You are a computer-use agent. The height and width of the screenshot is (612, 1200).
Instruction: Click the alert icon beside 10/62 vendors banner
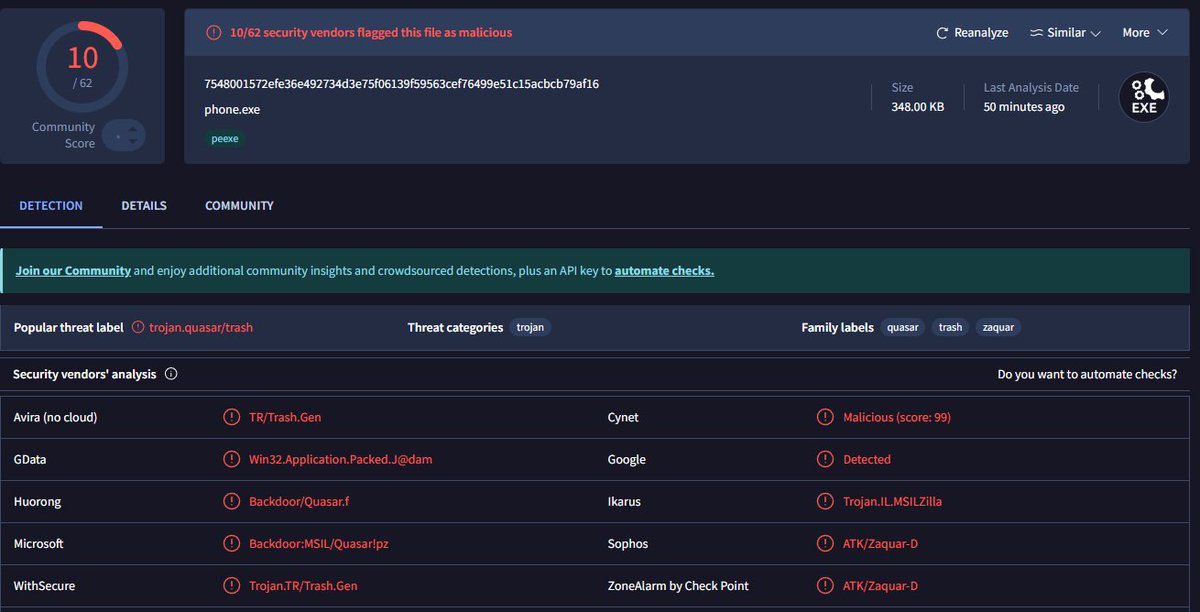coord(213,33)
